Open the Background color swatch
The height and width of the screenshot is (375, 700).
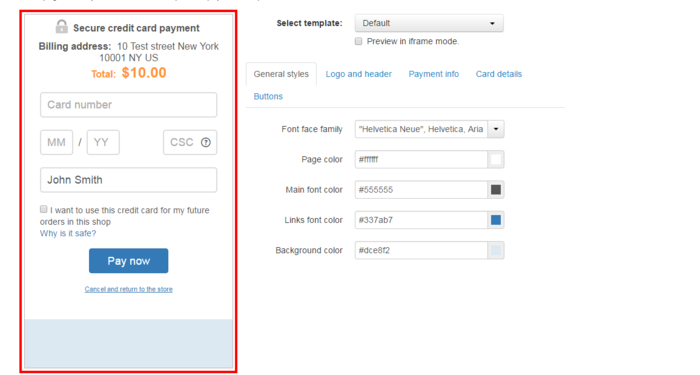[x=496, y=250]
